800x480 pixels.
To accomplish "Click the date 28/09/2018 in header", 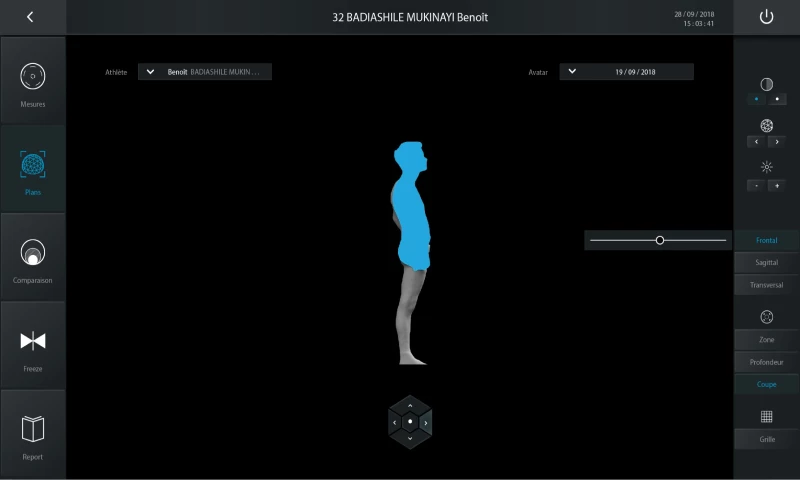I will pos(694,14).
